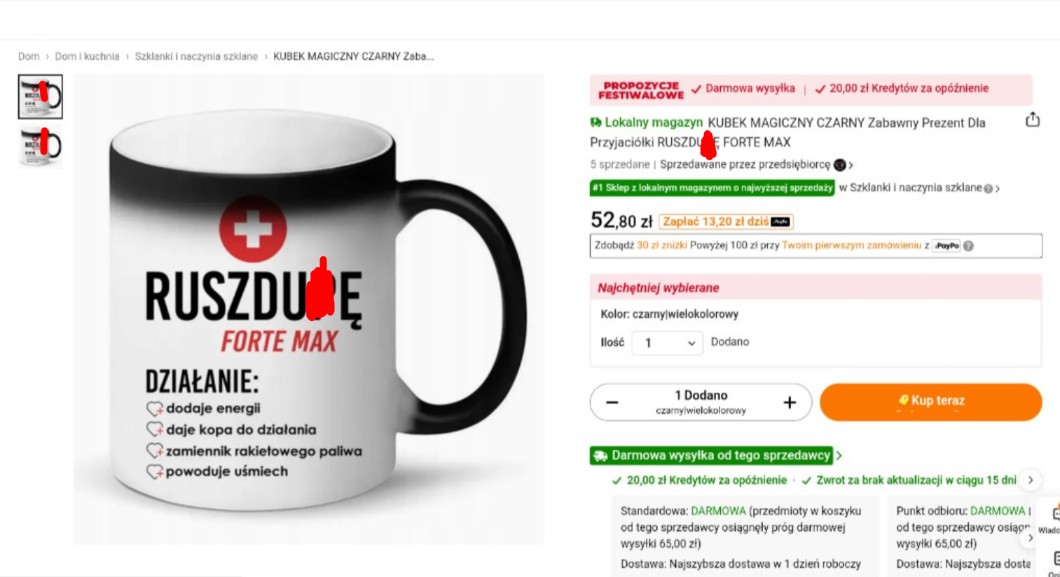Viewport: 1060px width, 577px height.
Task: Open the Ilość quantity dropdown
Action: click(667, 343)
